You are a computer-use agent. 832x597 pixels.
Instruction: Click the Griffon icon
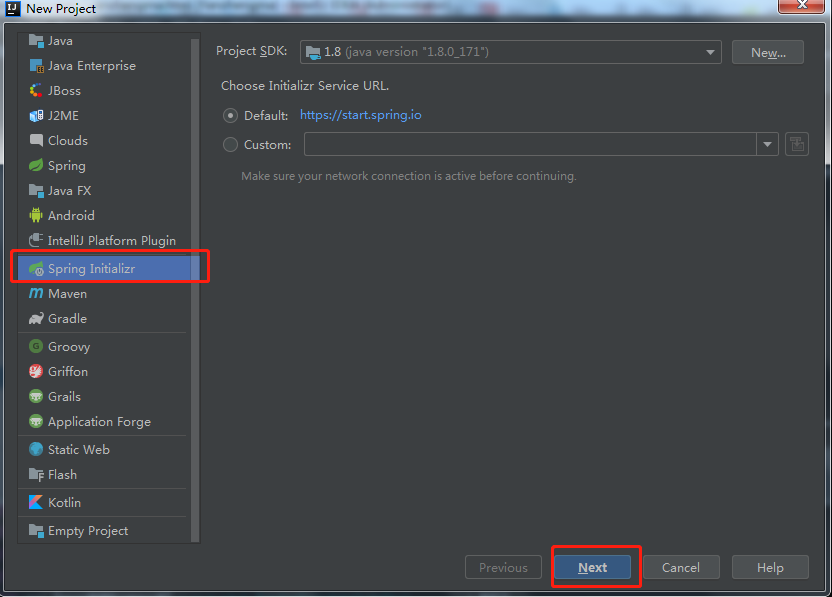pos(36,371)
